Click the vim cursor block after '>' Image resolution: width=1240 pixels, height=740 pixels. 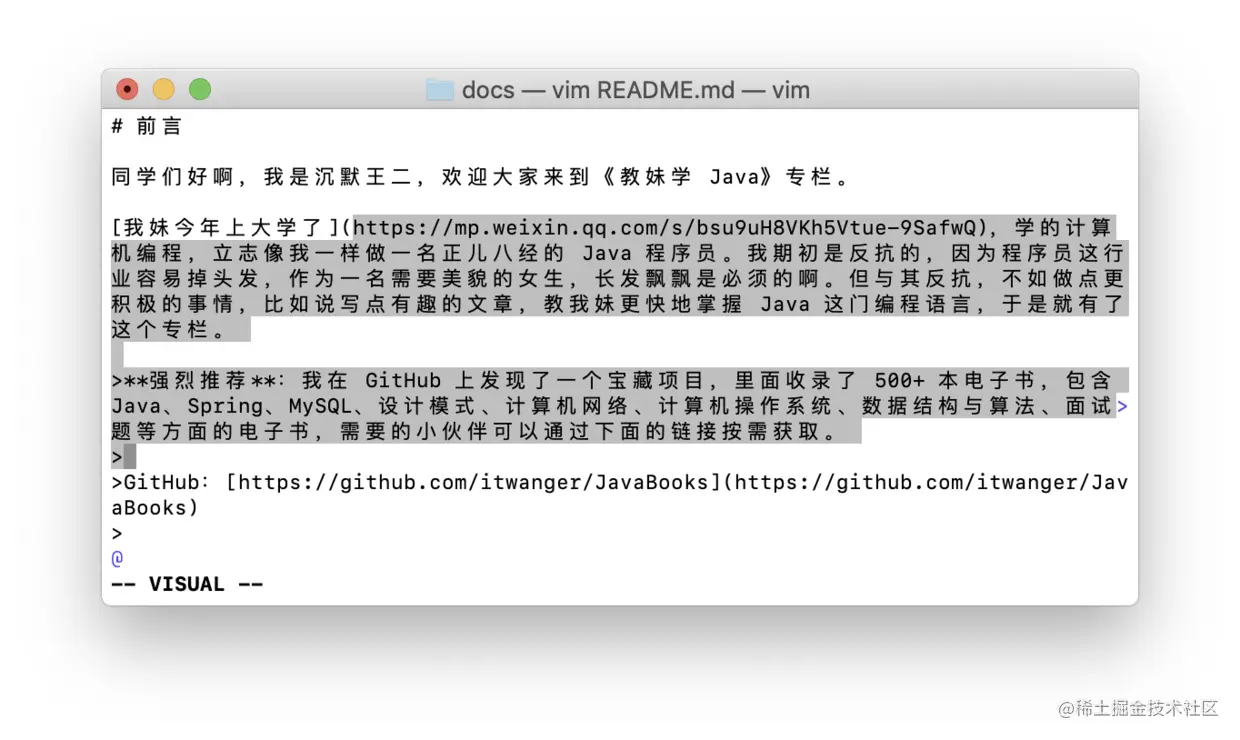(130, 457)
